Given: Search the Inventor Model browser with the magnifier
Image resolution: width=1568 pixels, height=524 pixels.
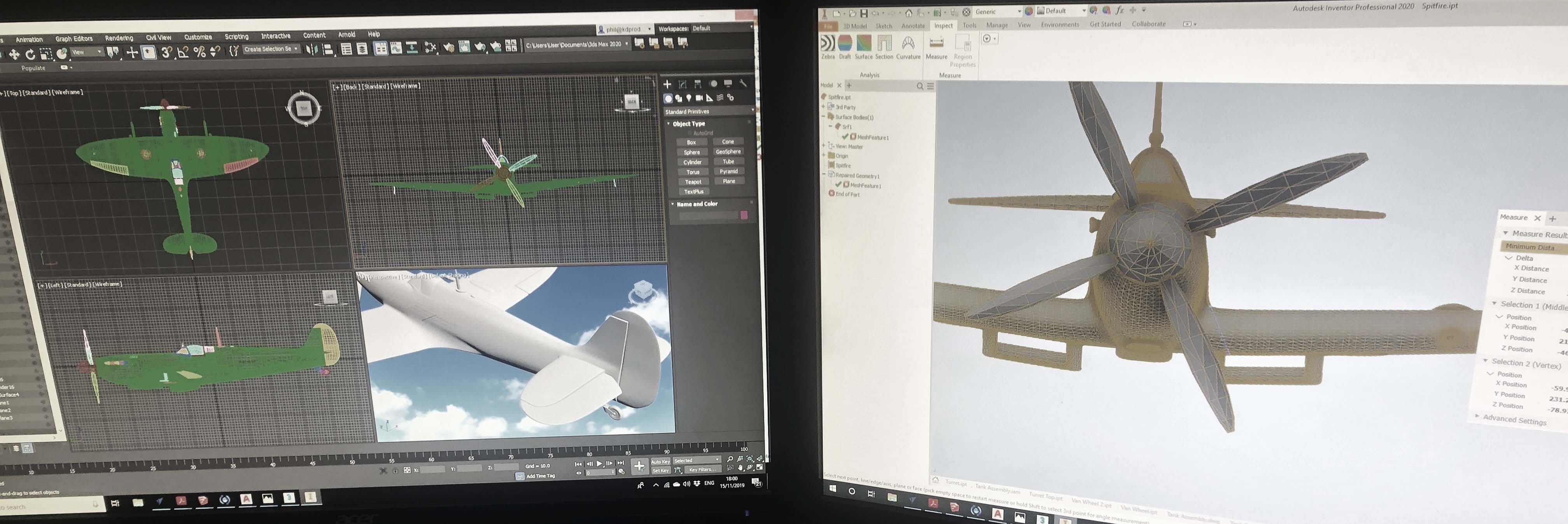Looking at the screenshot, I should pos(920,86).
